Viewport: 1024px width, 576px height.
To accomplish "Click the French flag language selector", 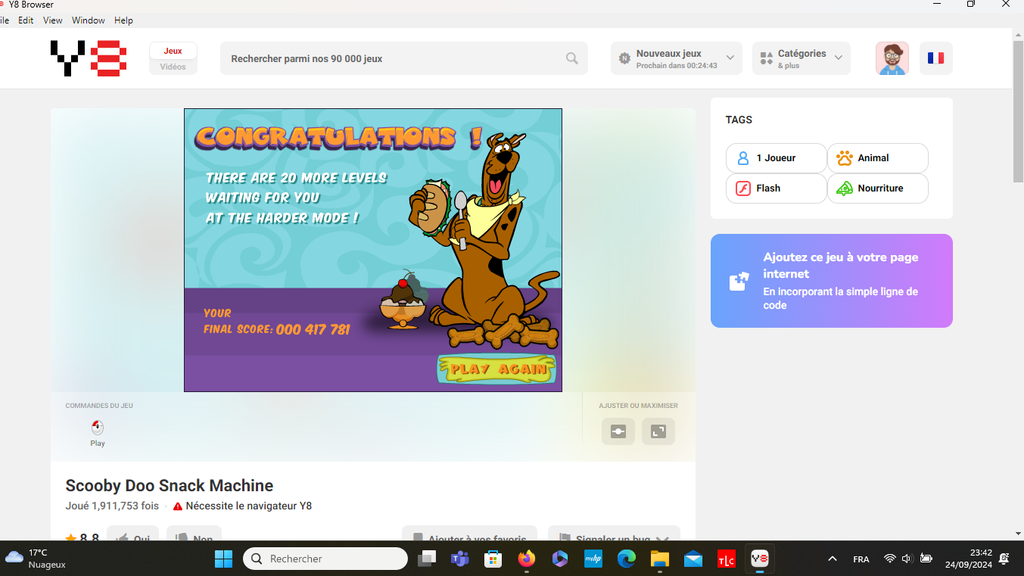I will [935, 58].
